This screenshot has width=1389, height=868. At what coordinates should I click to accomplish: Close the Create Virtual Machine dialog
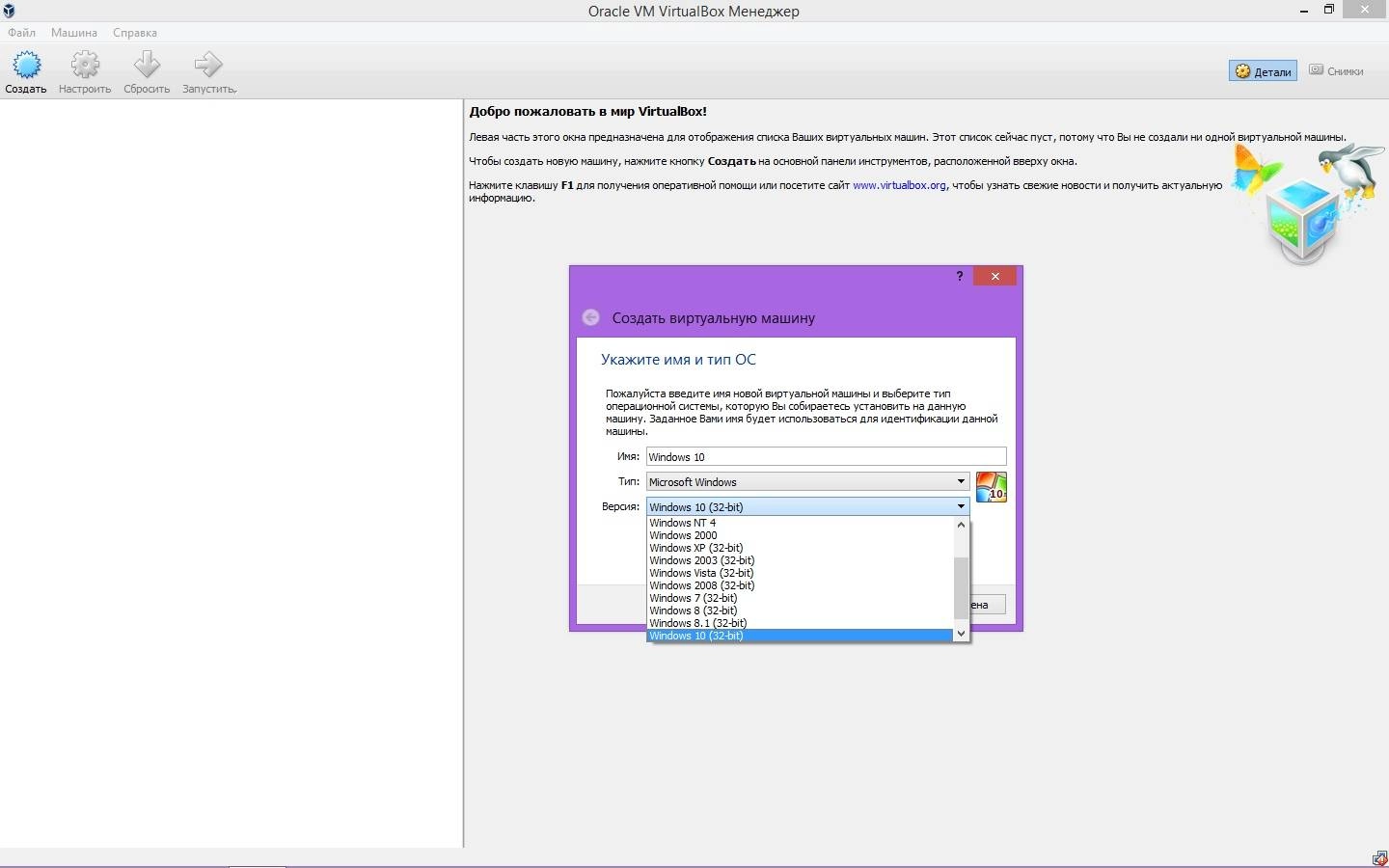click(x=995, y=277)
